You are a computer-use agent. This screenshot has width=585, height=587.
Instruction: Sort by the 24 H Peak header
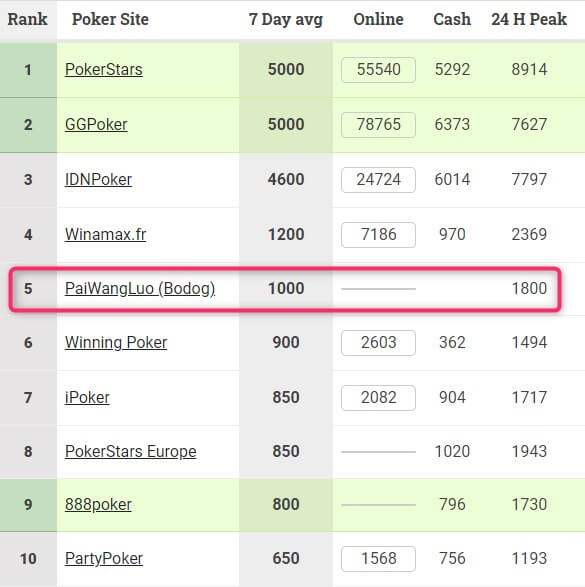click(x=529, y=19)
